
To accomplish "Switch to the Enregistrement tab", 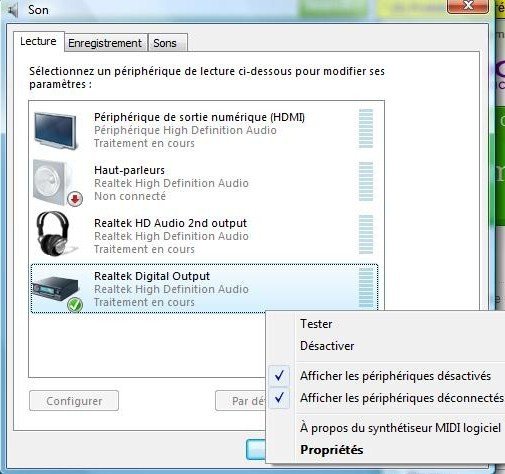I will point(105,43).
